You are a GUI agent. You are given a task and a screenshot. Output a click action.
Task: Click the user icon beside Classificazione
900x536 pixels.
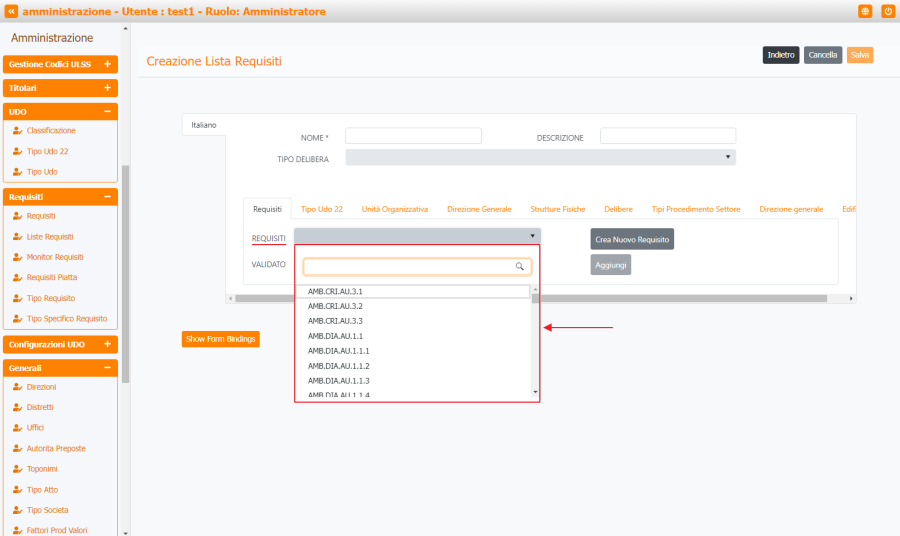(17, 130)
